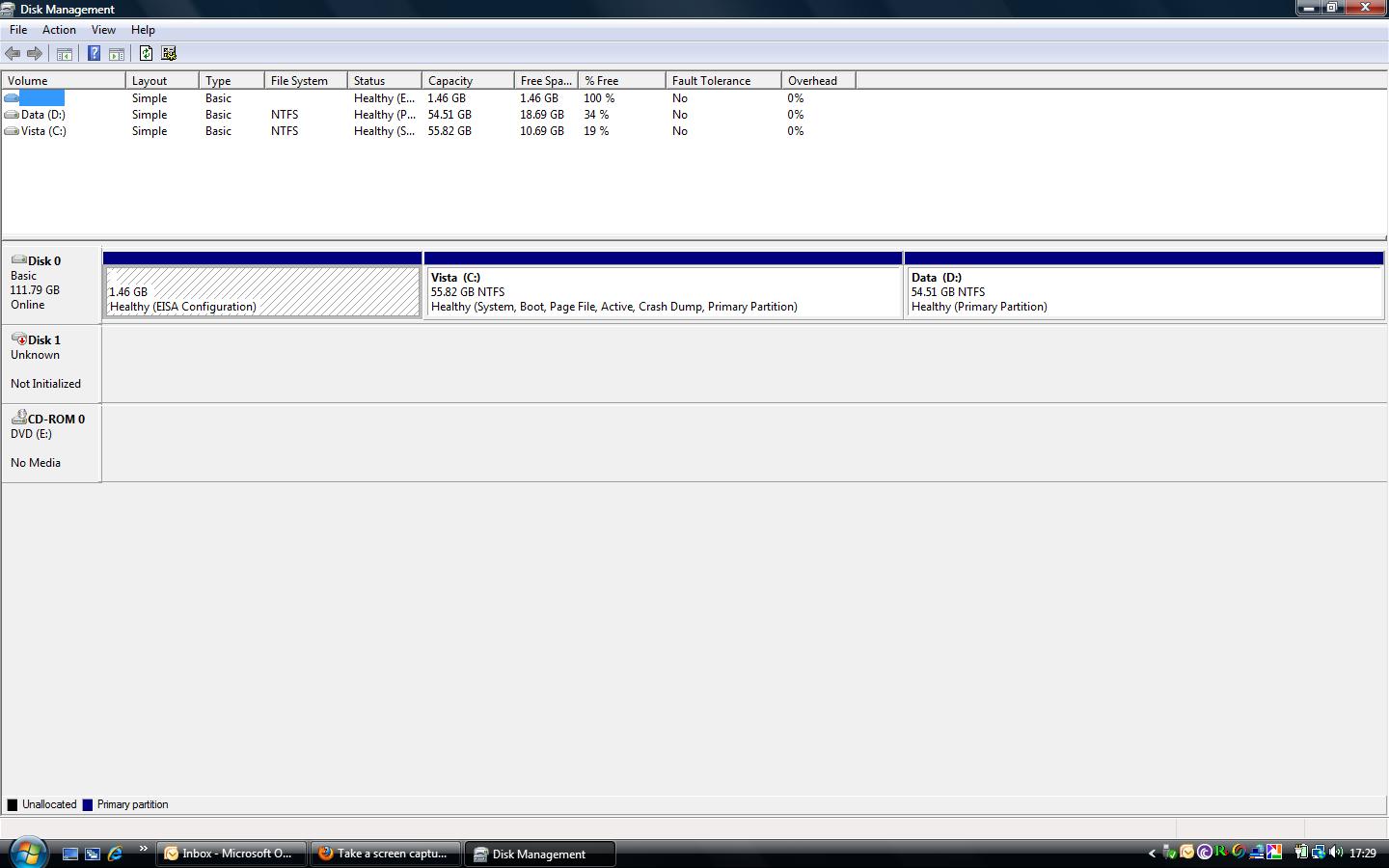The width and height of the screenshot is (1389, 868).
Task: Toggle the console tree pane icon
Action: point(65,54)
